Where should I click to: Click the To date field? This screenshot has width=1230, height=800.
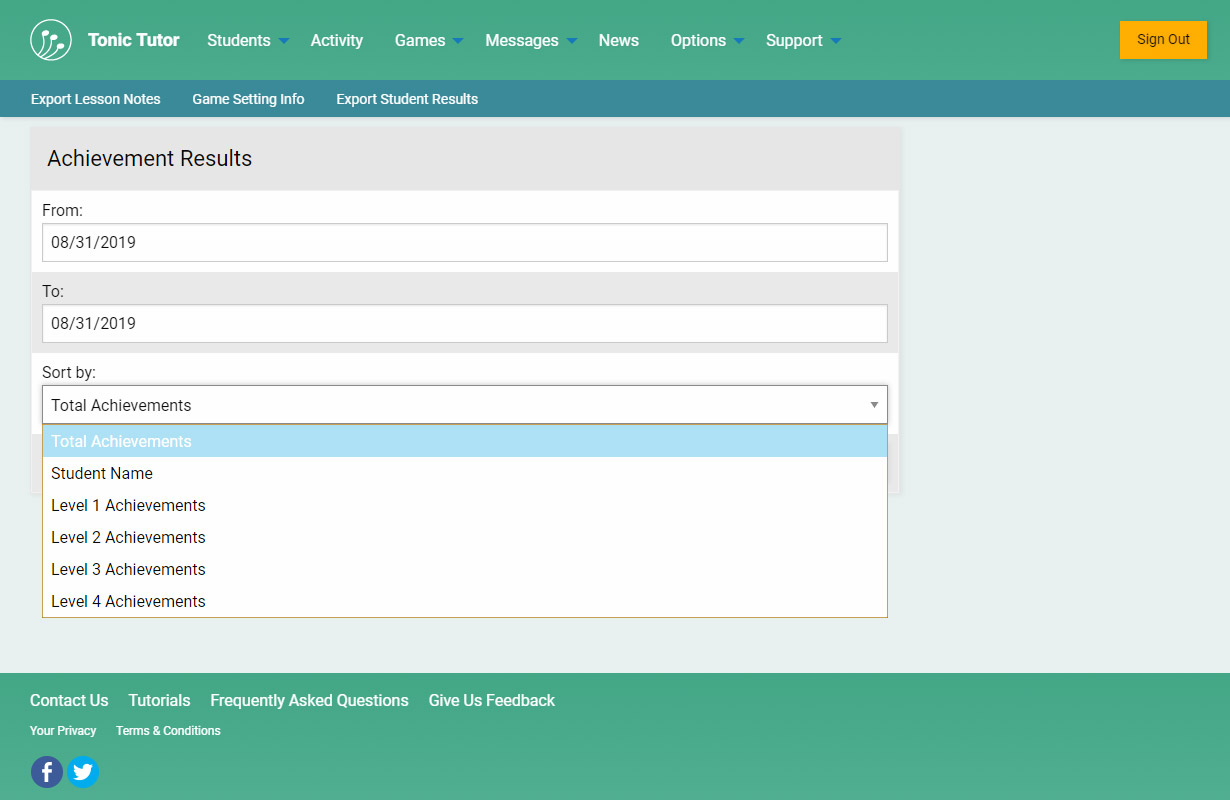(464, 324)
